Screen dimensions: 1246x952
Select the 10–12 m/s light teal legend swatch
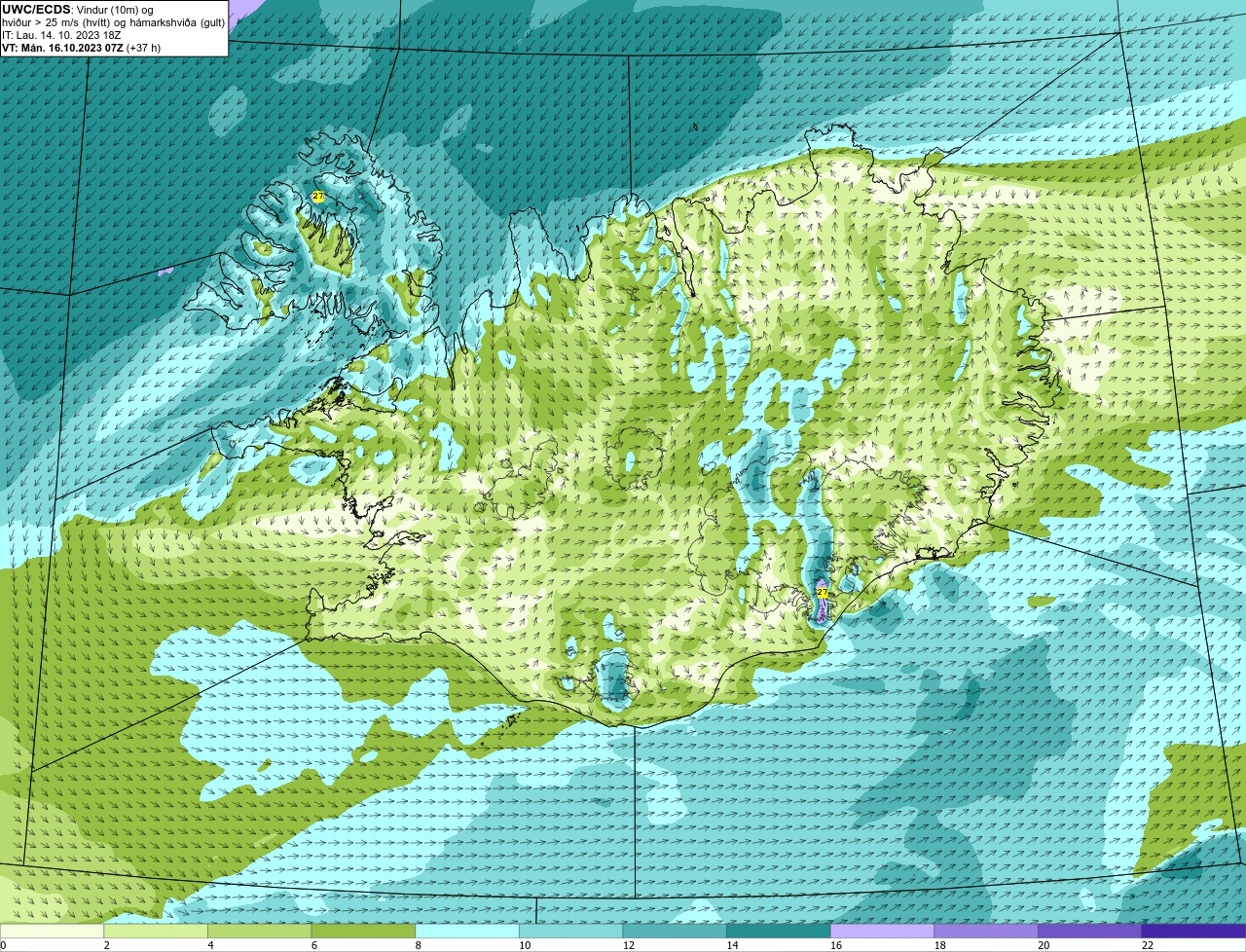click(570, 931)
